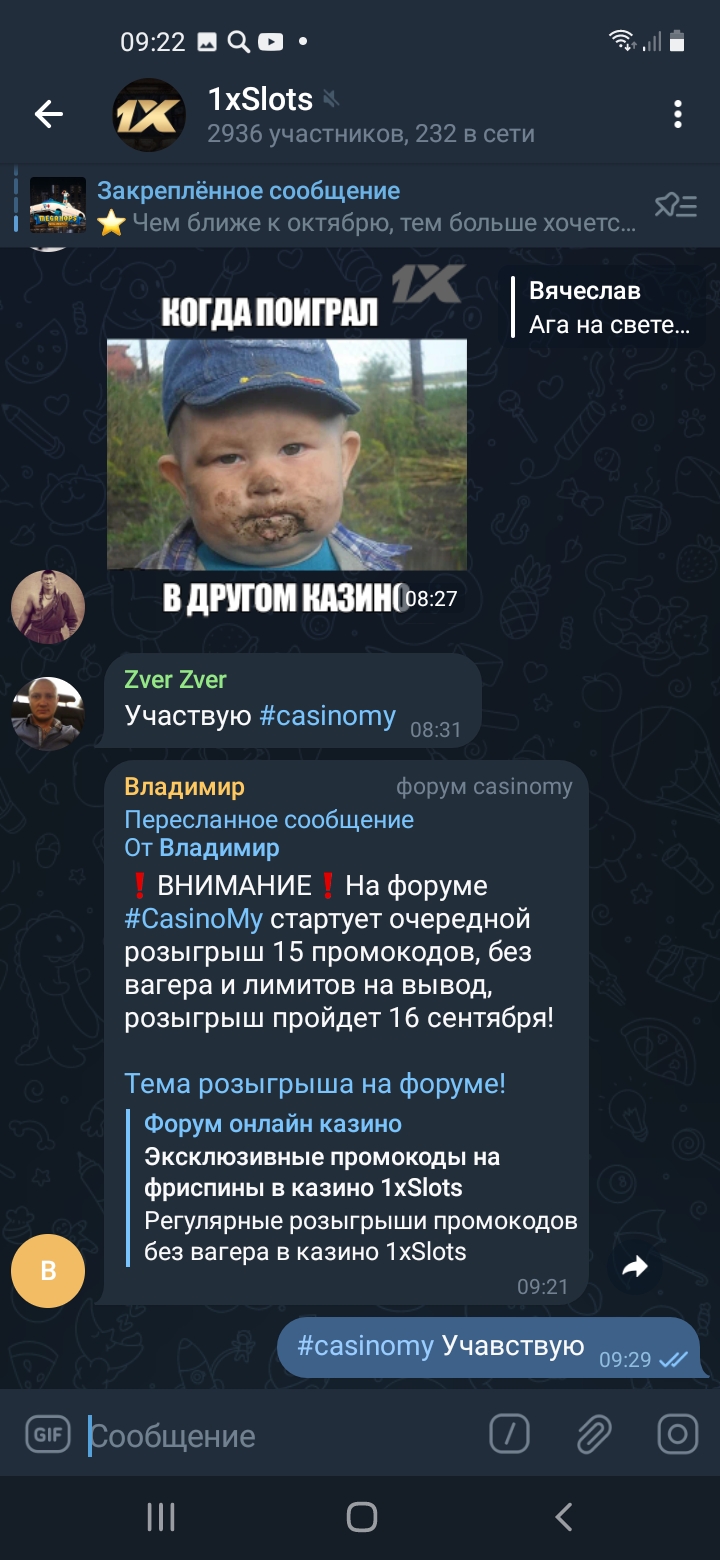Tap the paperclip attachment icon

pos(594,1436)
